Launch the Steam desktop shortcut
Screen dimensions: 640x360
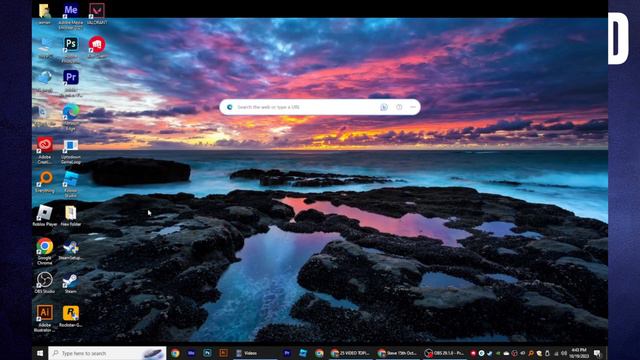[71, 283]
